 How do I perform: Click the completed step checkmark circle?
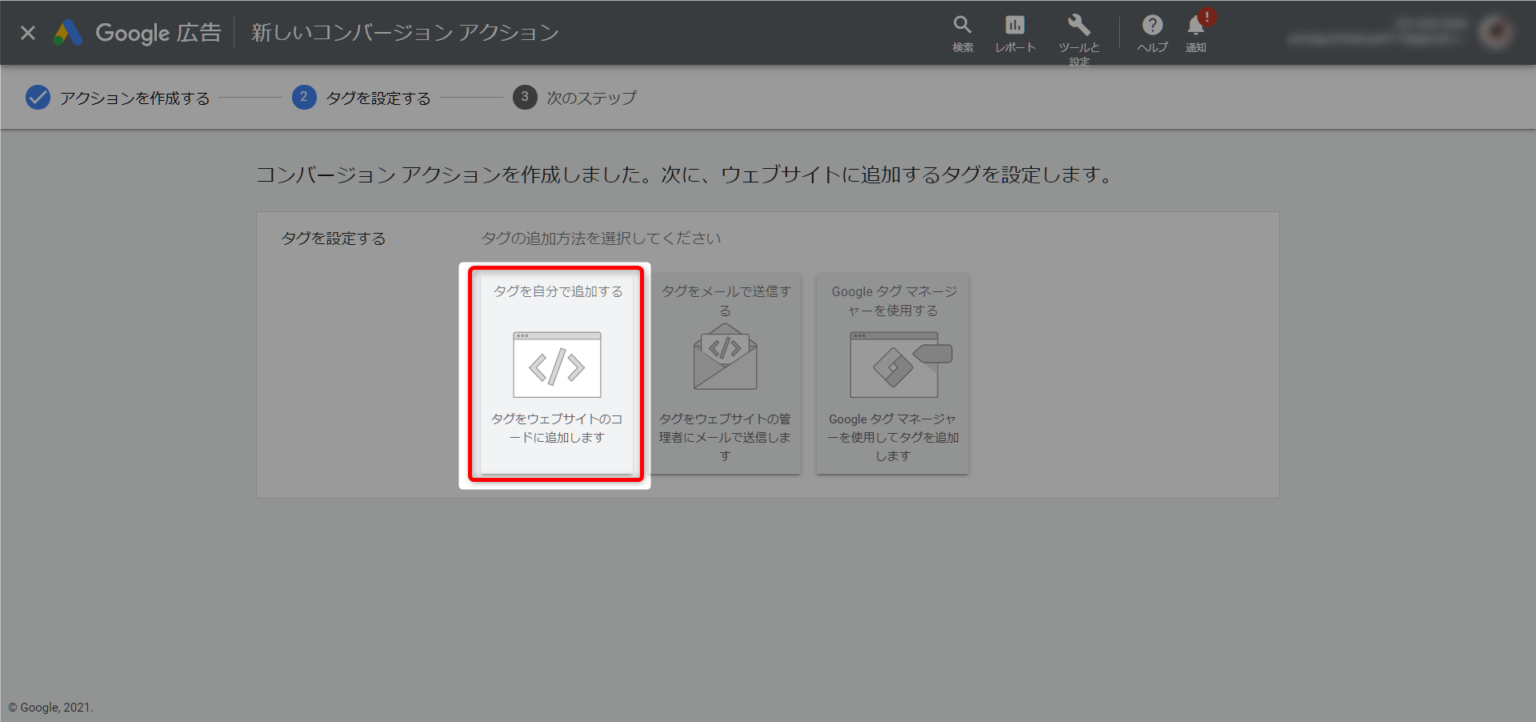point(38,98)
